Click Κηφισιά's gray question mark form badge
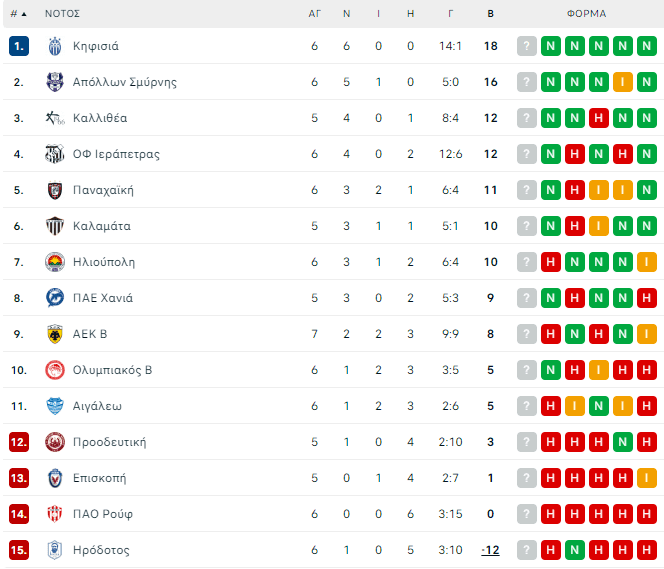The image size is (664, 569). click(527, 46)
